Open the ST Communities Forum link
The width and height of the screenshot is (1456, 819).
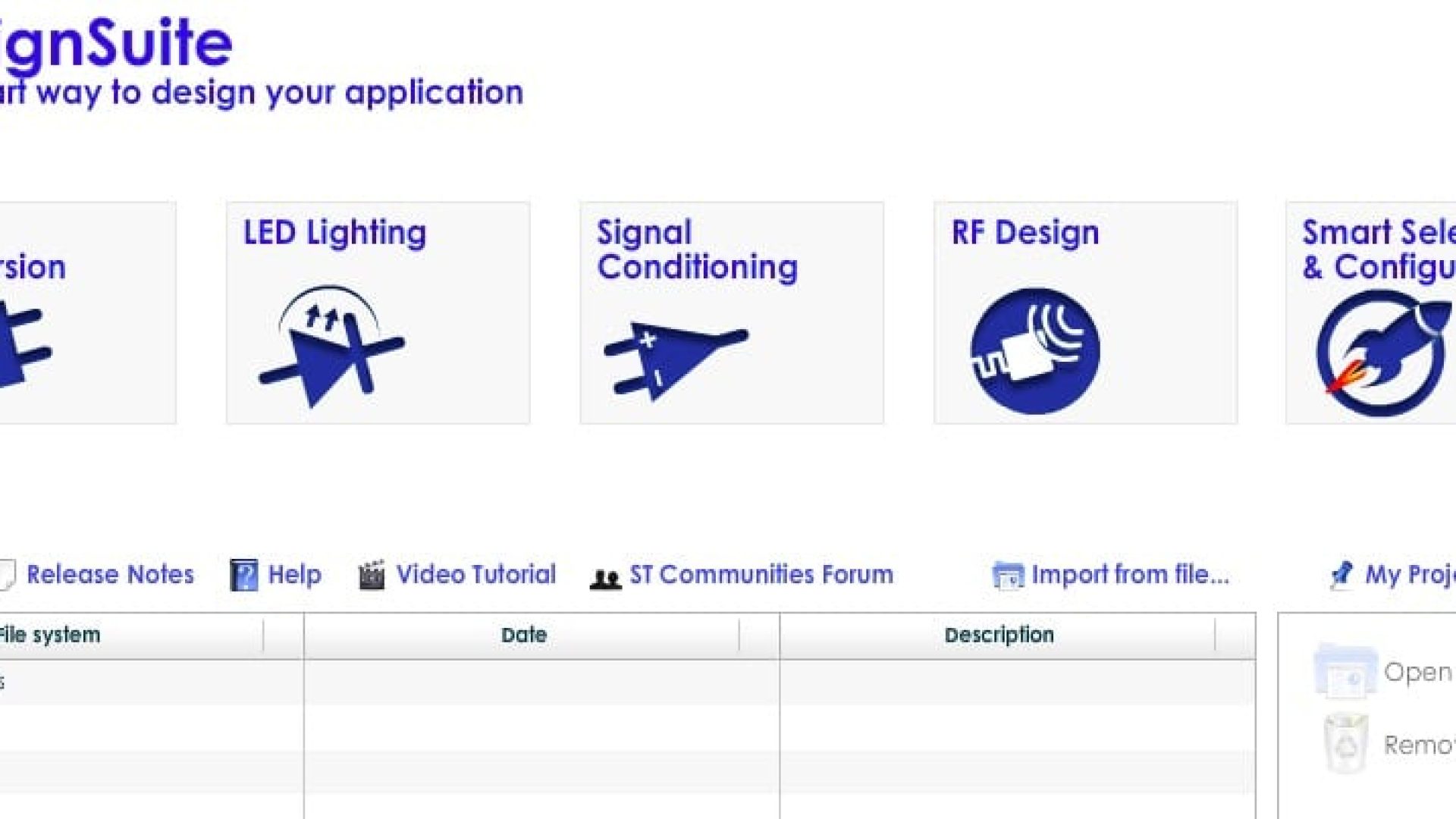[761, 575]
